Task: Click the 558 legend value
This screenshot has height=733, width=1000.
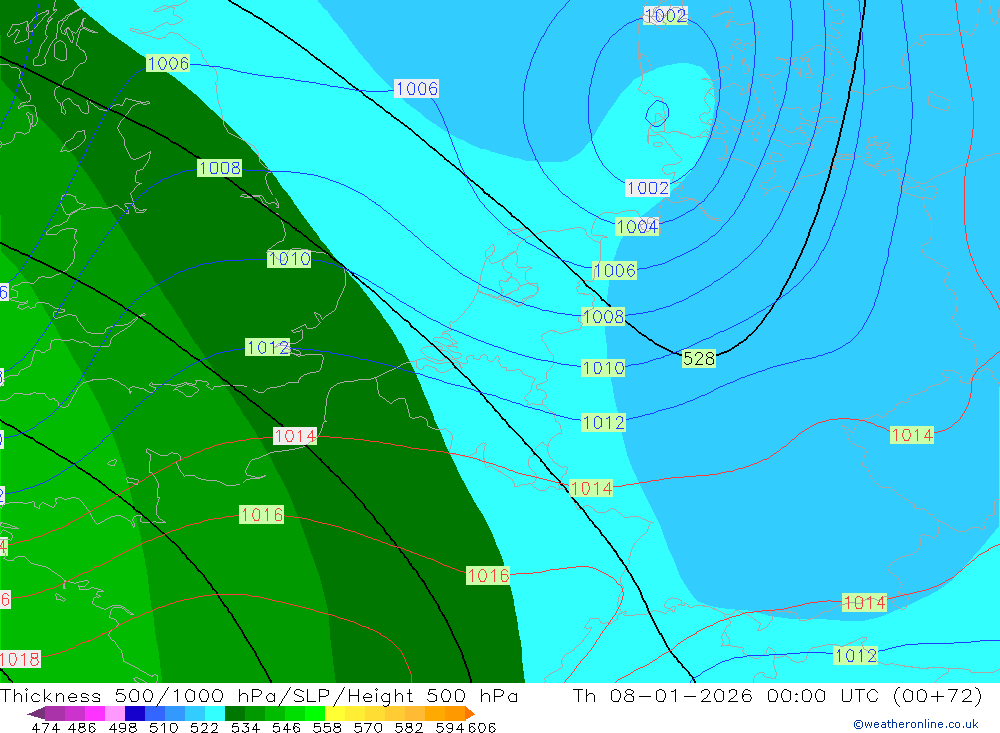Action: tap(327, 727)
